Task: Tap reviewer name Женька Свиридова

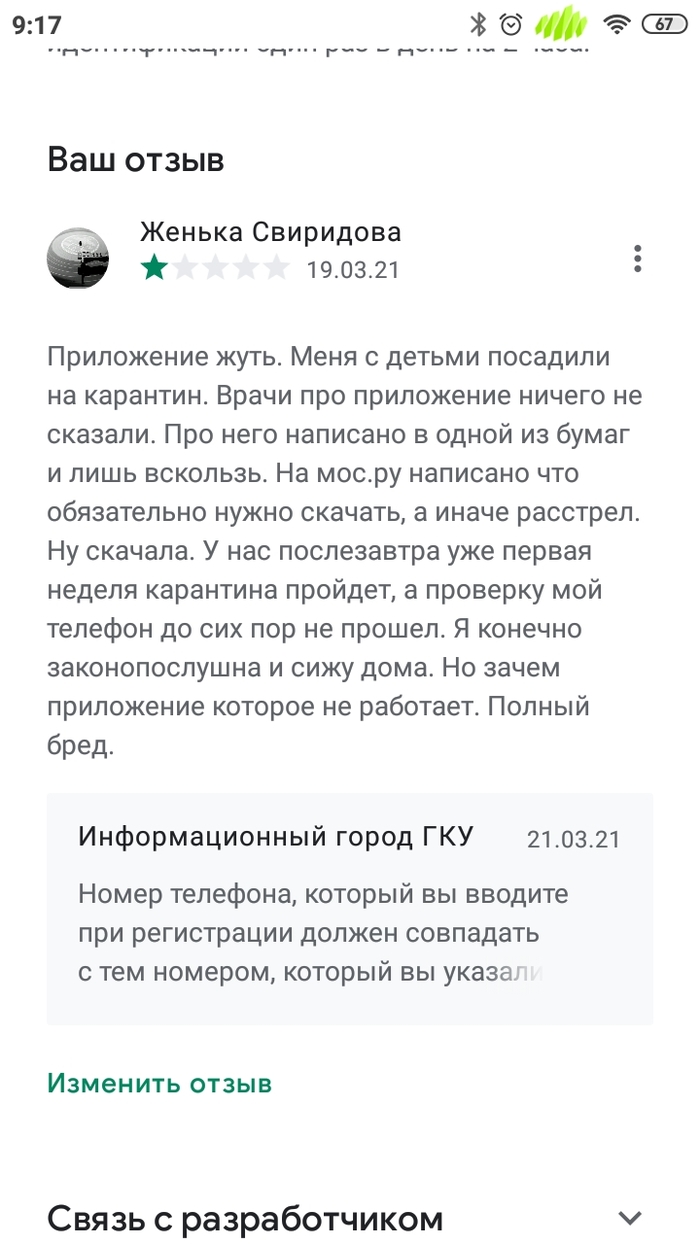Action: pos(270,232)
